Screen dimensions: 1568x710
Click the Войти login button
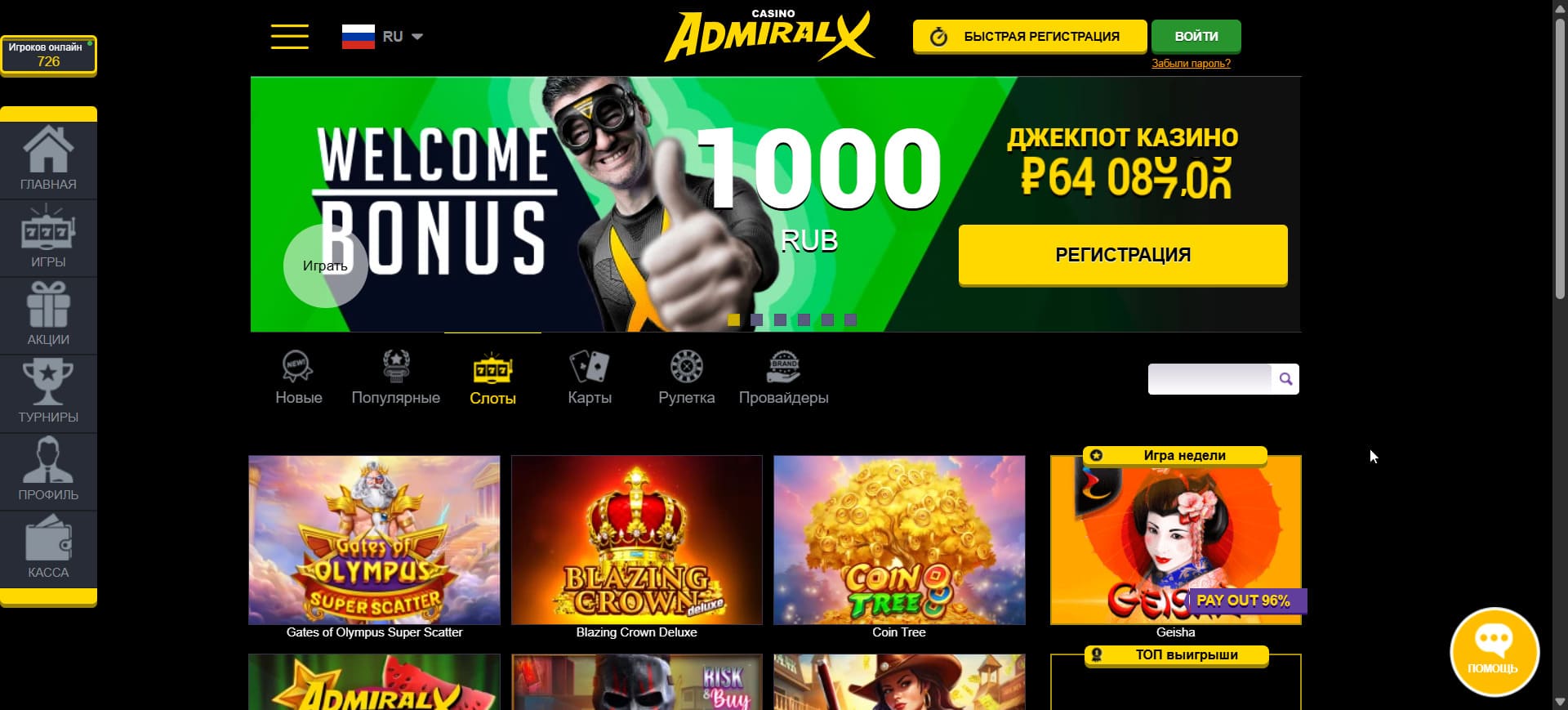[1196, 36]
